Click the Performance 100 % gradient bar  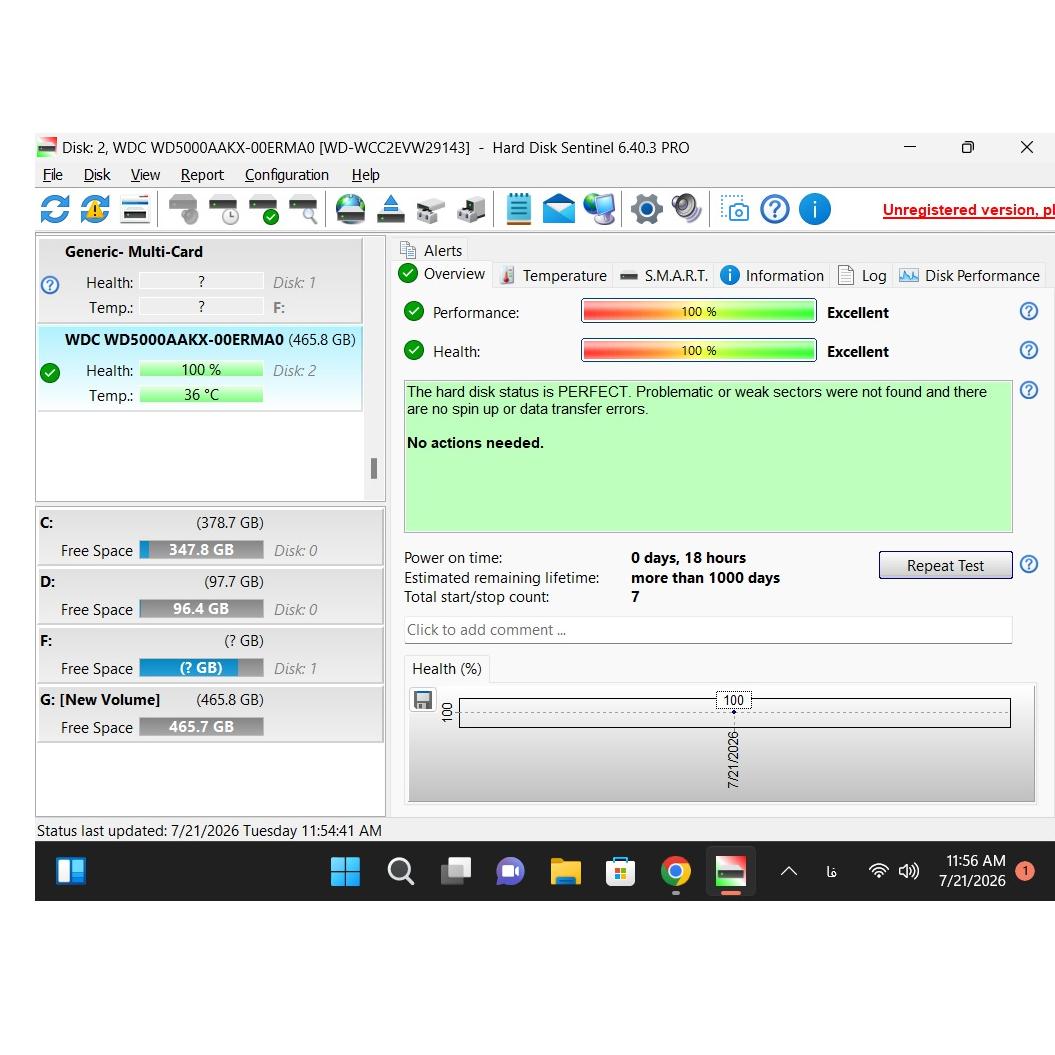click(x=698, y=312)
